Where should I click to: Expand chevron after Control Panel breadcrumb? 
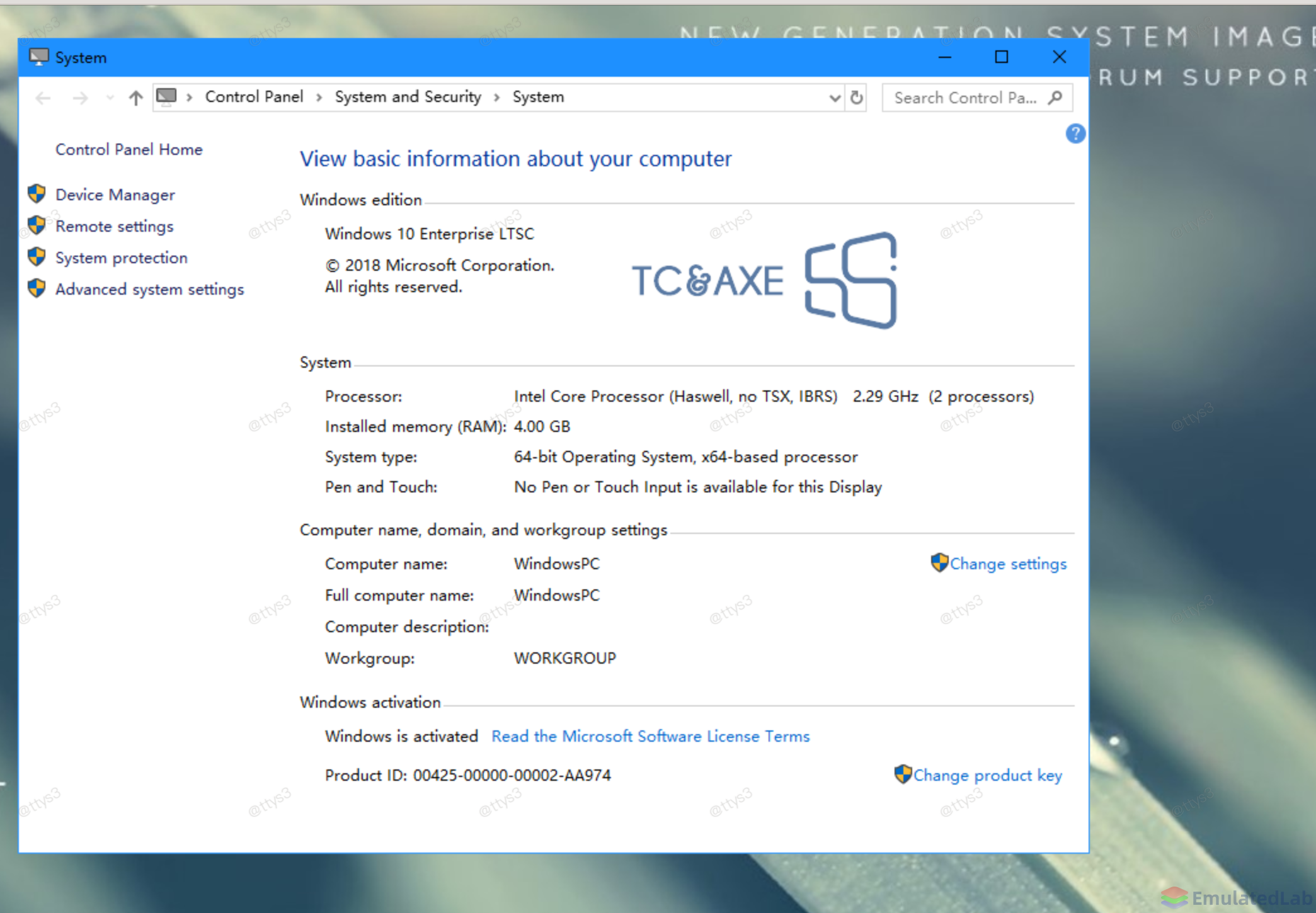pyautogui.click(x=319, y=97)
